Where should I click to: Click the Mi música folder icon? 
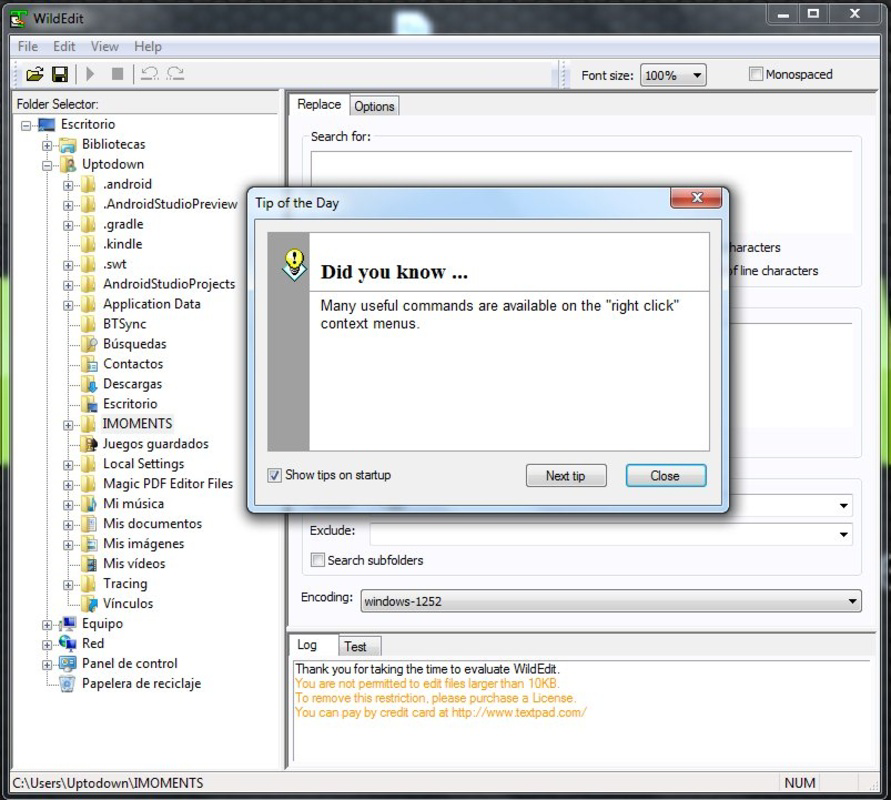pos(89,504)
